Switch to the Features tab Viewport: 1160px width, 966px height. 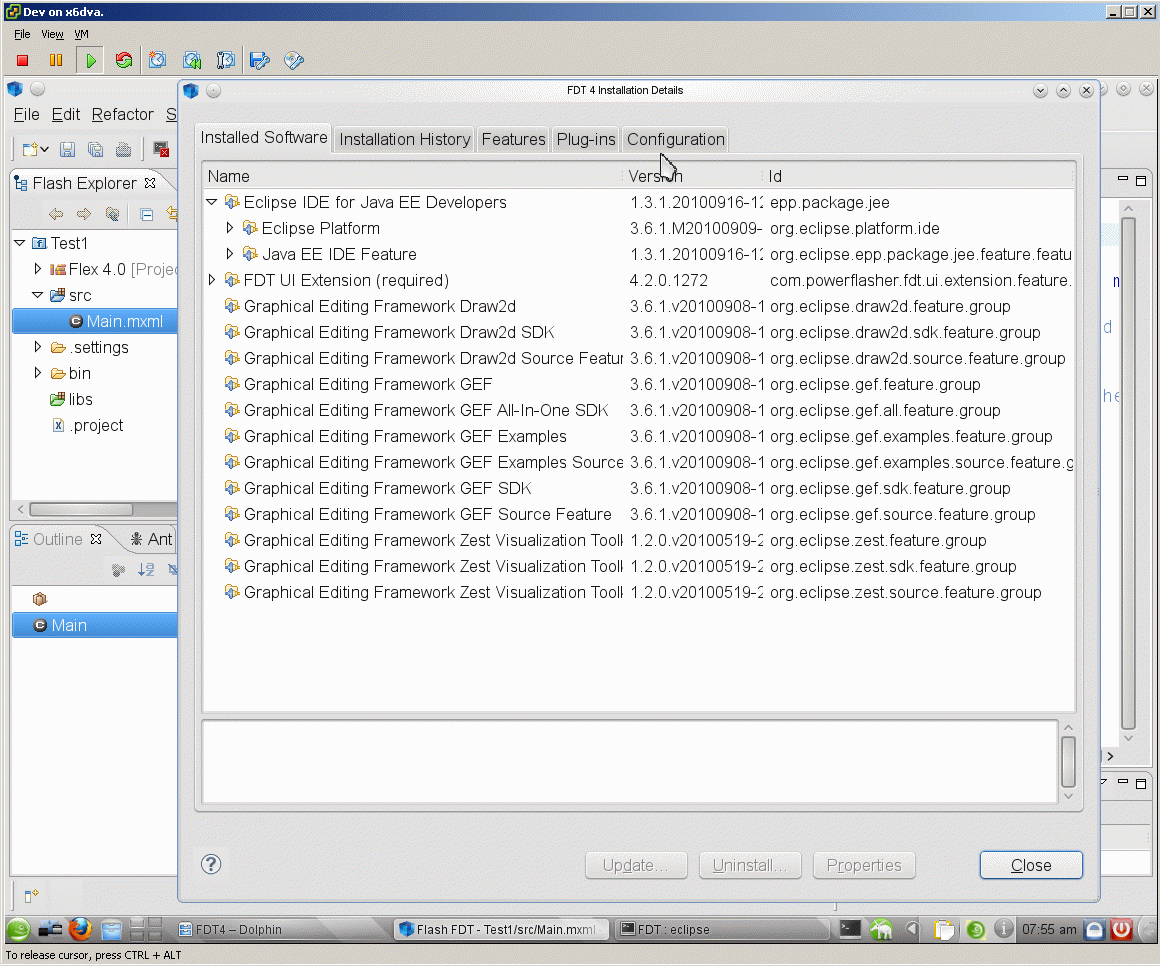(513, 139)
